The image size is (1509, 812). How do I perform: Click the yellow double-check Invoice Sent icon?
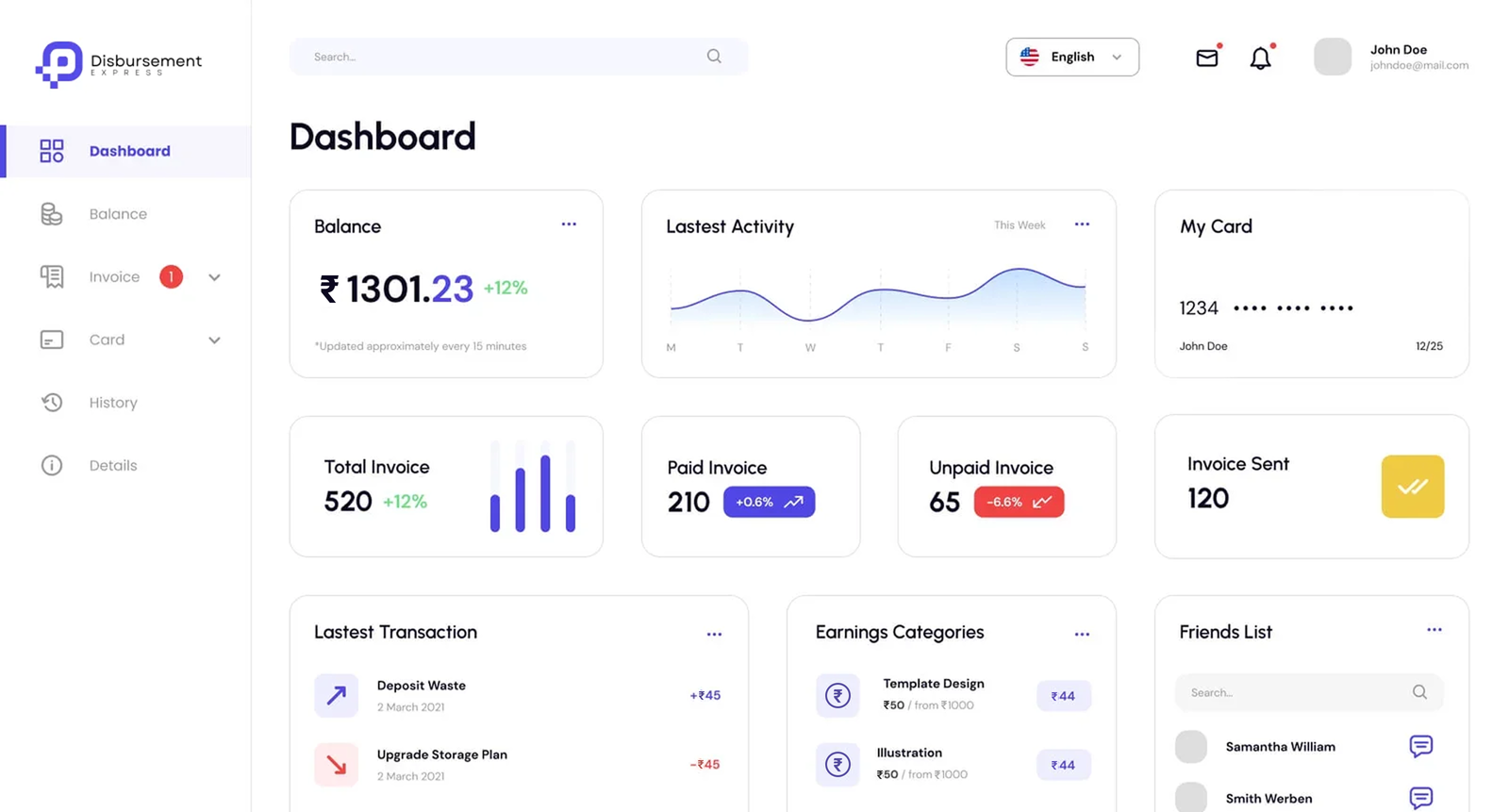1412,487
